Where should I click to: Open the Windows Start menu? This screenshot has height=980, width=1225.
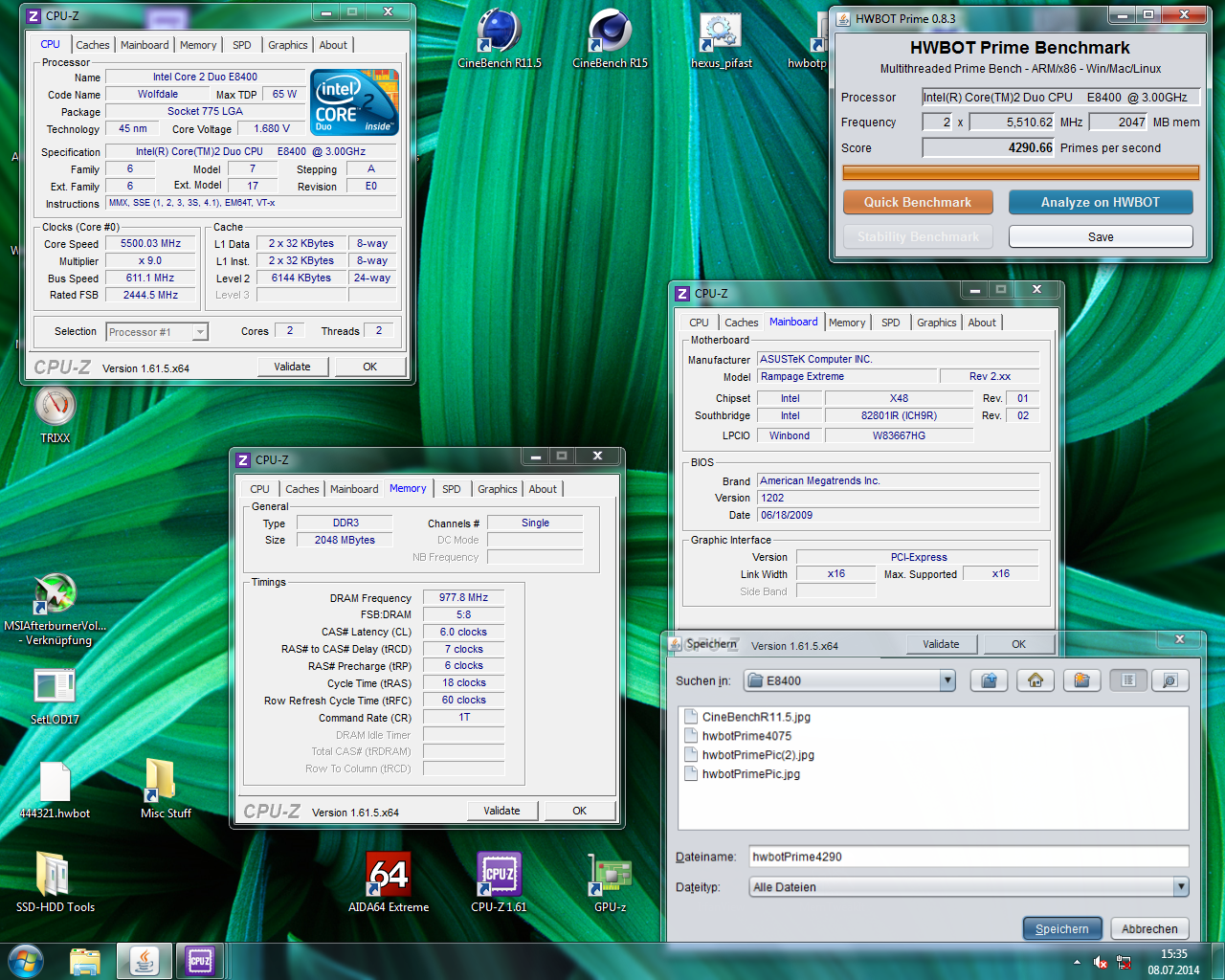coord(26,961)
